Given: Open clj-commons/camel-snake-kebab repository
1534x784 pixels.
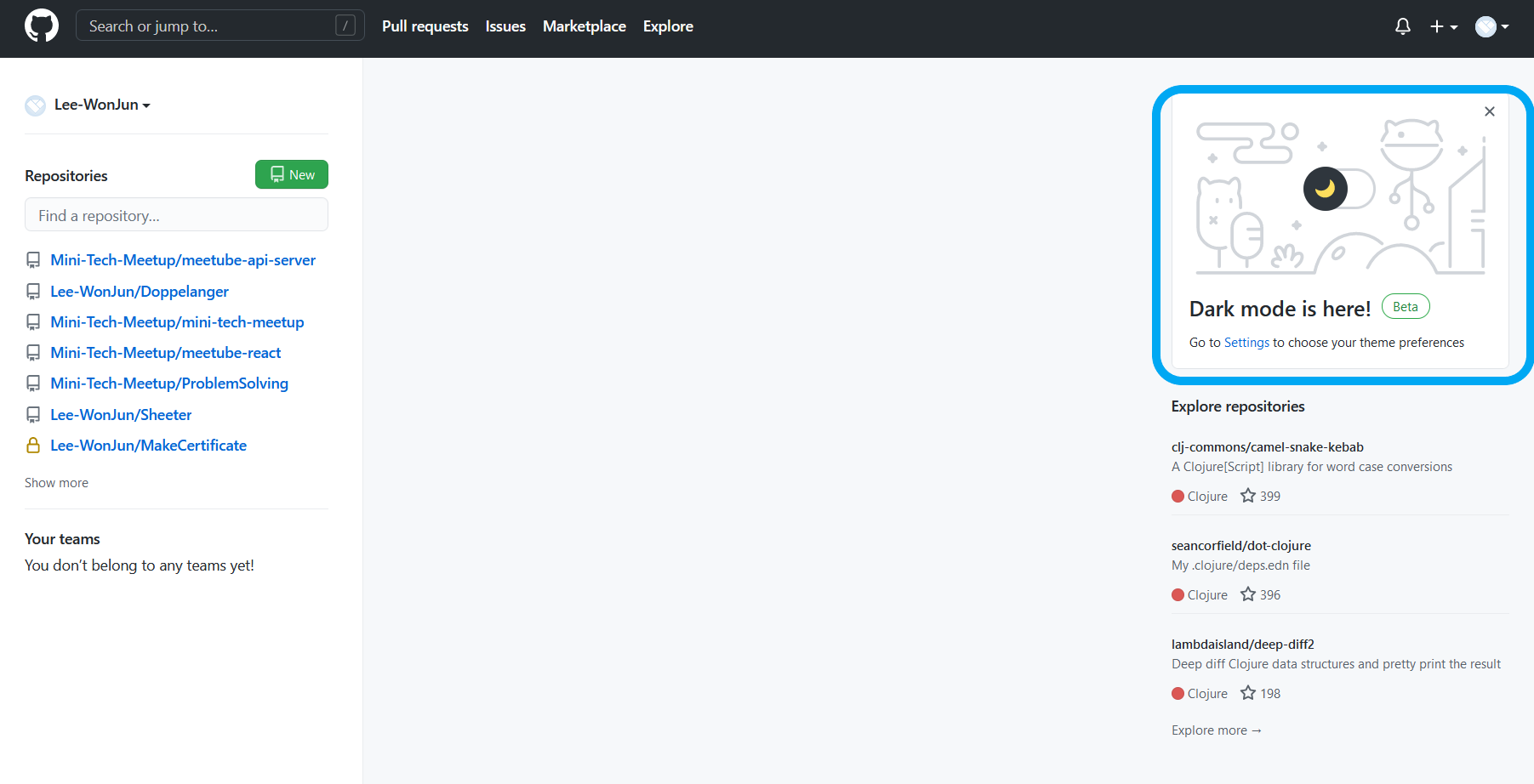Looking at the screenshot, I should pyautogui.click(x=1268, y=447).
